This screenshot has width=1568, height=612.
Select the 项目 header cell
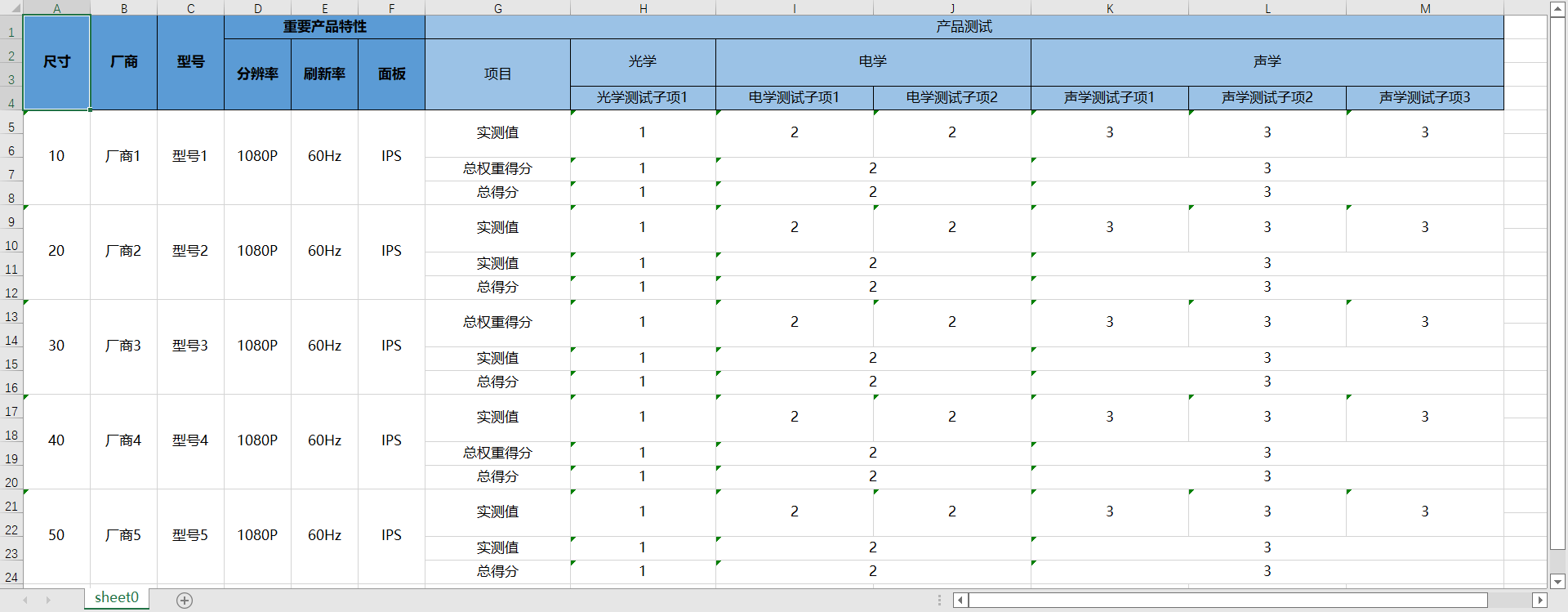click(497, 74)
